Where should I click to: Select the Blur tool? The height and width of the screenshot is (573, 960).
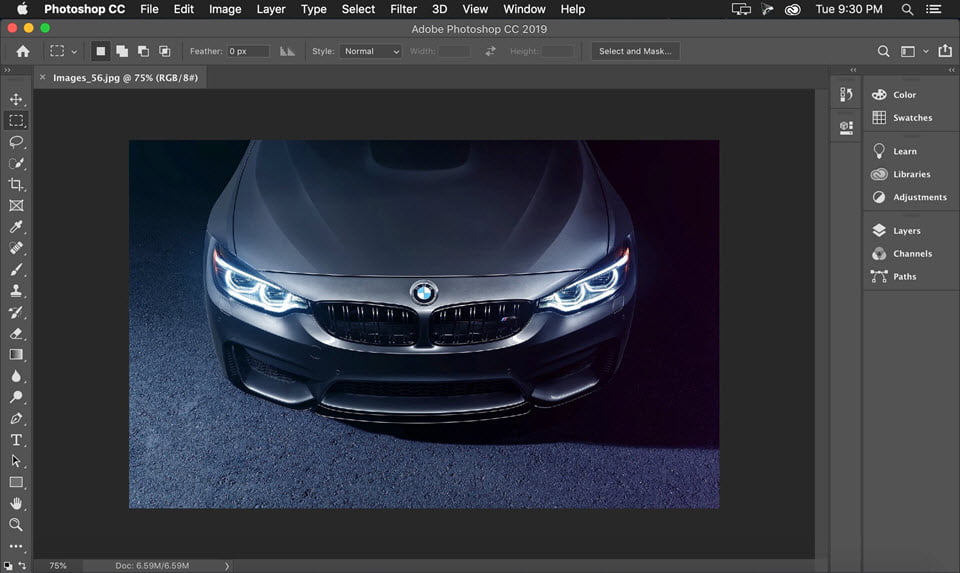point(16,376)
